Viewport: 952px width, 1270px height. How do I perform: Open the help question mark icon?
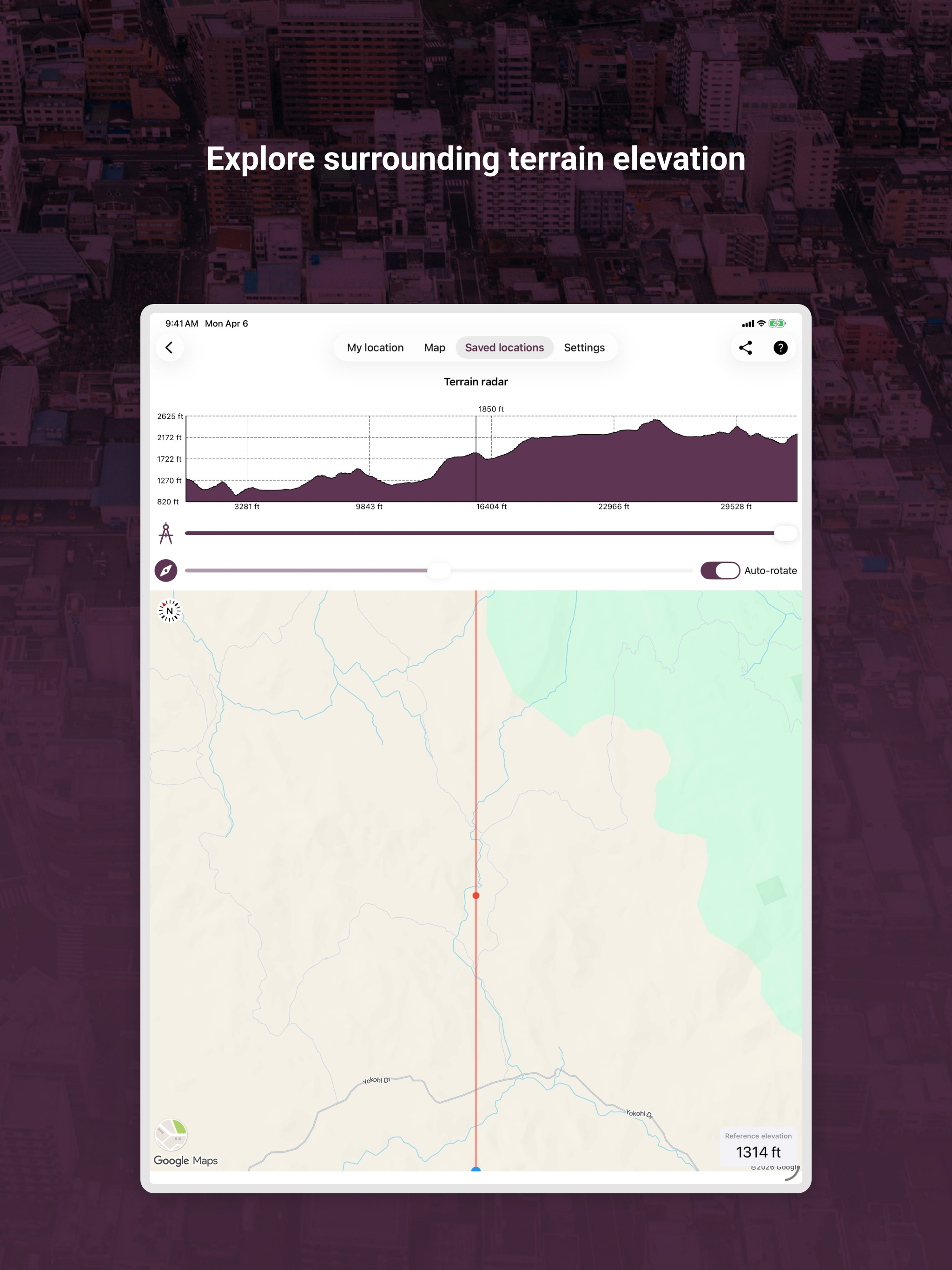point(780,347)
